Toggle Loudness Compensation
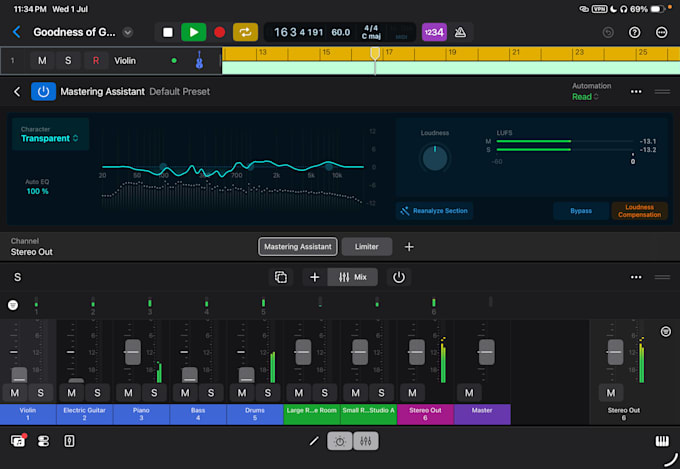This screenshot has width=680, height=469. click(x=639, y=211)
